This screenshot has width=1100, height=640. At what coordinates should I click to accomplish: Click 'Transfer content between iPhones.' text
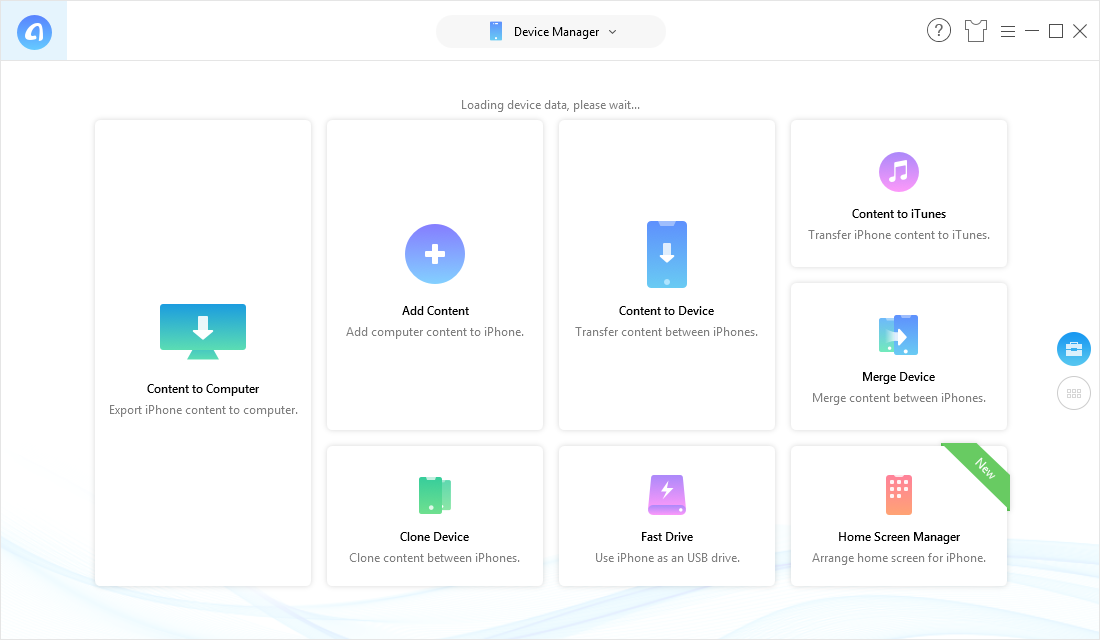pos(666,332)
